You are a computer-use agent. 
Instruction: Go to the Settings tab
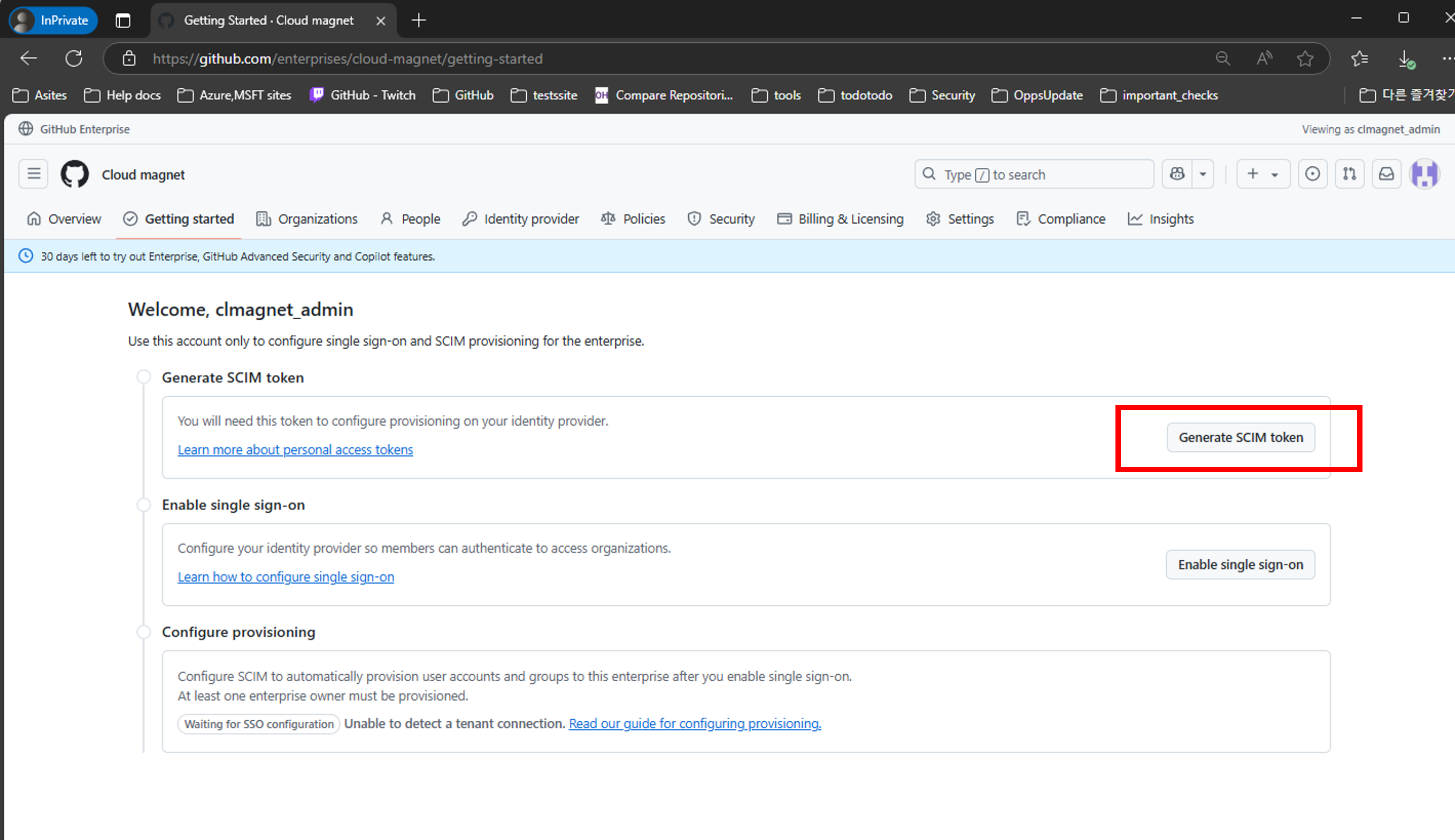pos(960,219)
